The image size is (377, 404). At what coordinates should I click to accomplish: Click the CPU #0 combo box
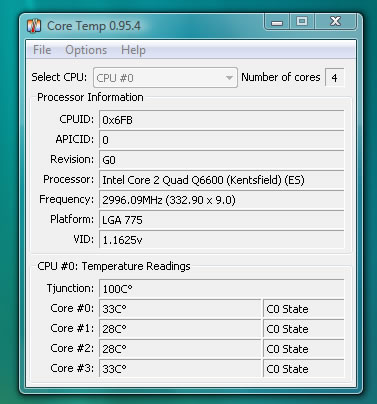point(165,78)
